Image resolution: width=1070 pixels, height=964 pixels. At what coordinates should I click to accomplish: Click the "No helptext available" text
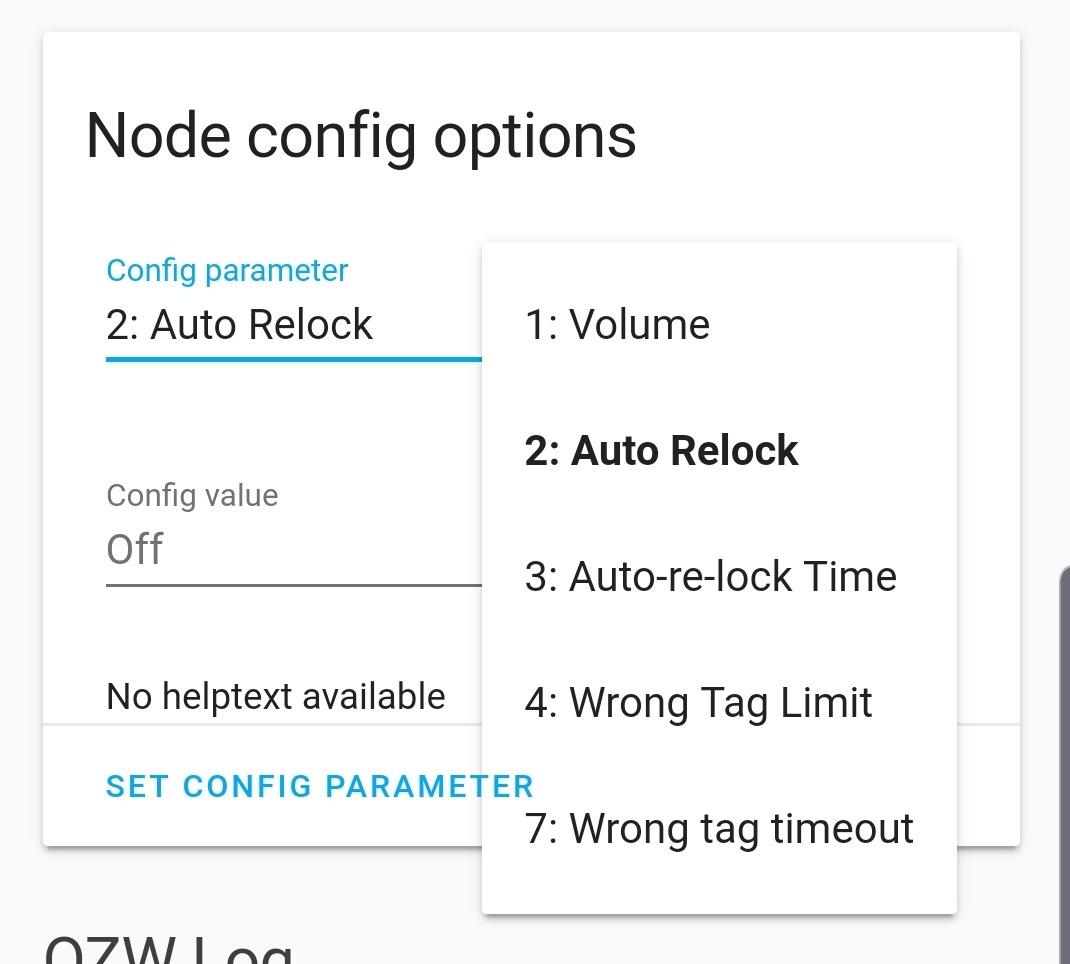pyautogui.click(x=275, y=695)
